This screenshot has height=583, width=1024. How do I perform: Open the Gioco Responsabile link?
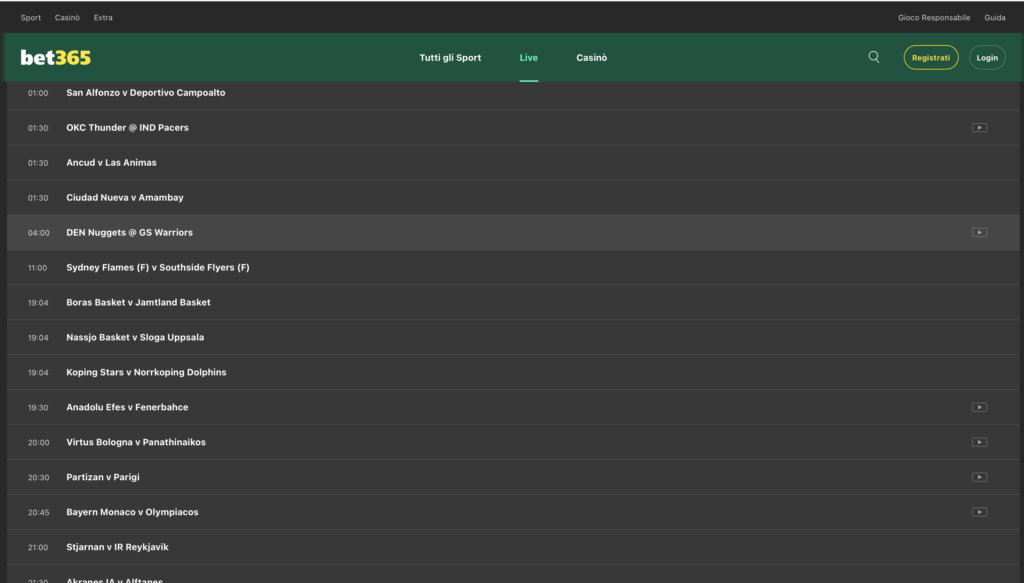934,18
